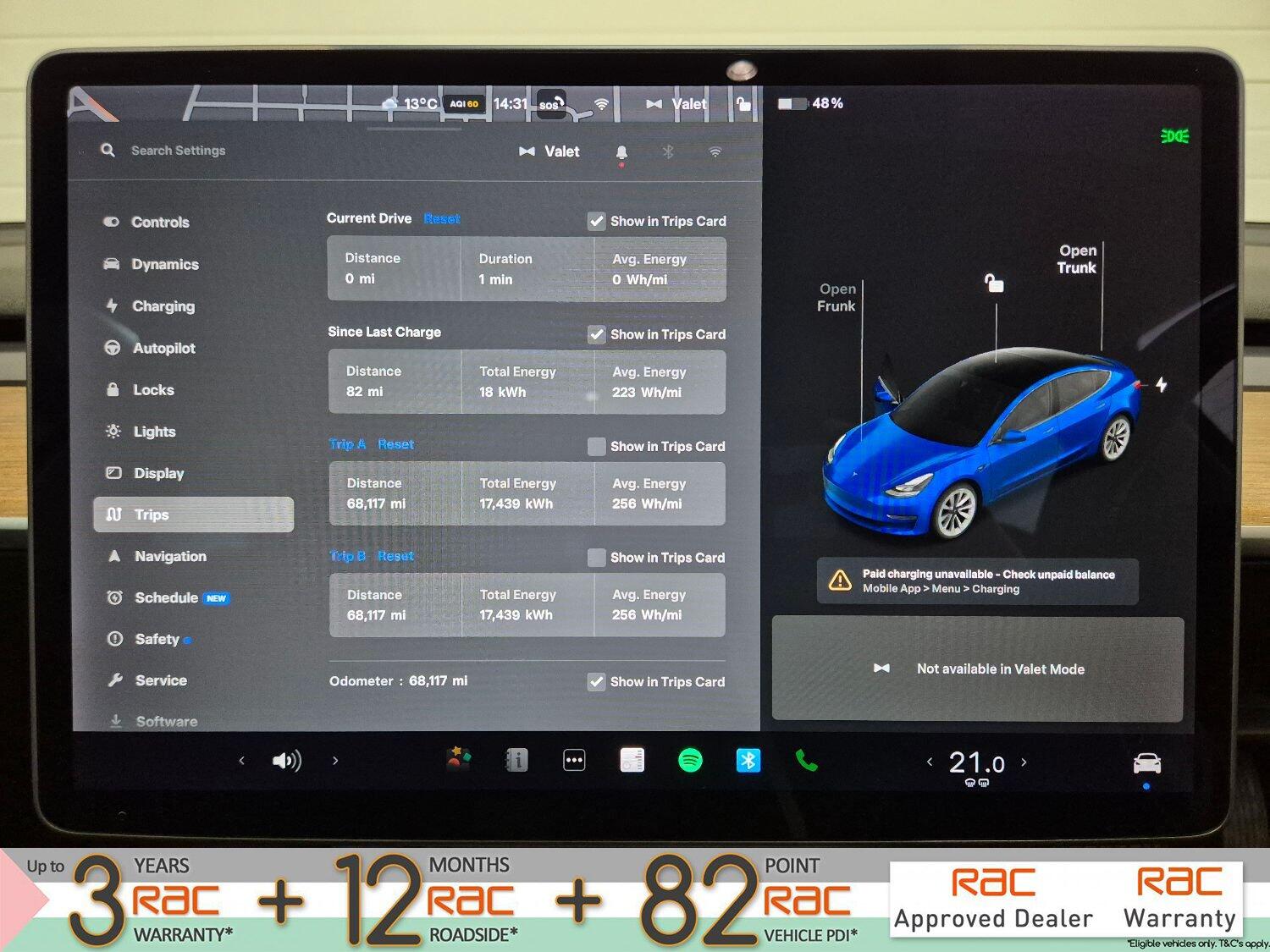1270x952 pixels.
Task: Tap the charge port lightning icon
Action: [x=1162, y=384]
